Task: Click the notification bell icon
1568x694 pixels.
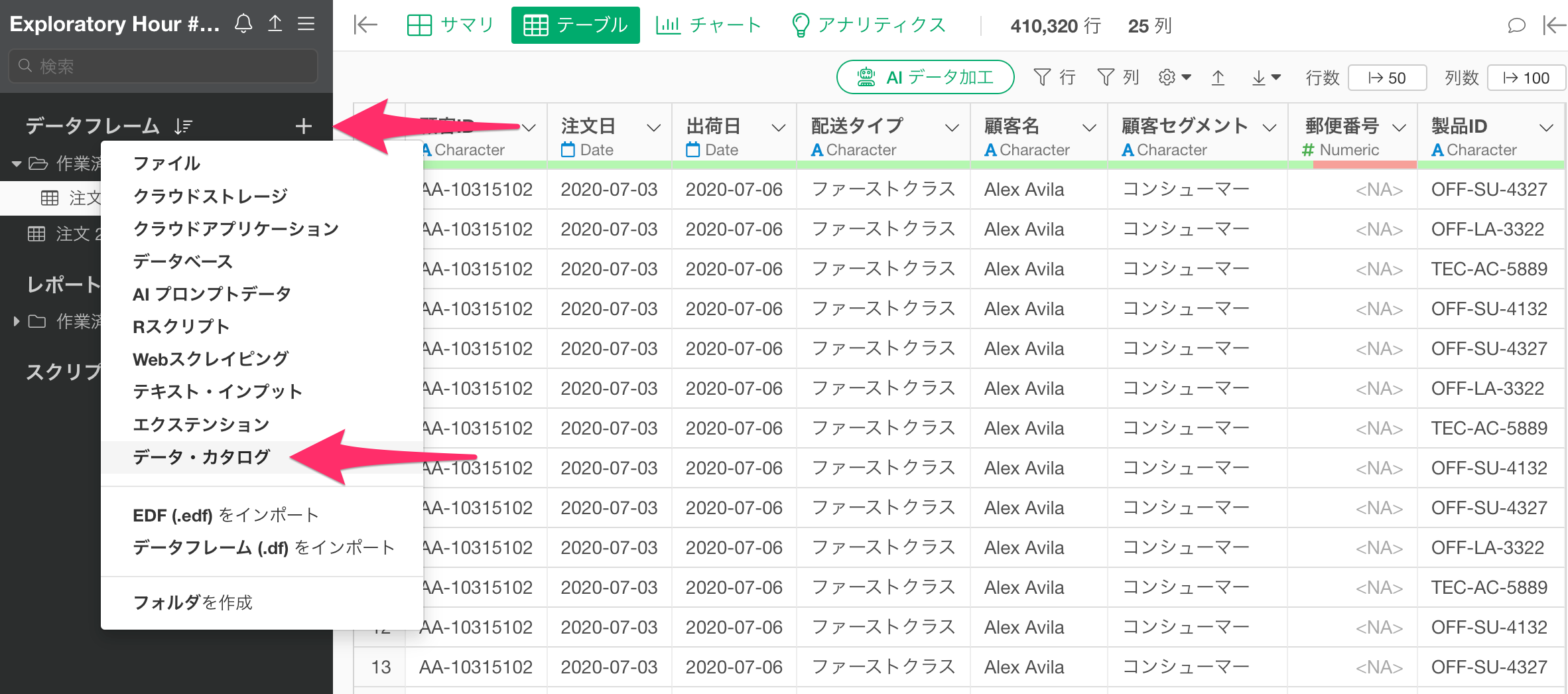Action: pos(243,24)
